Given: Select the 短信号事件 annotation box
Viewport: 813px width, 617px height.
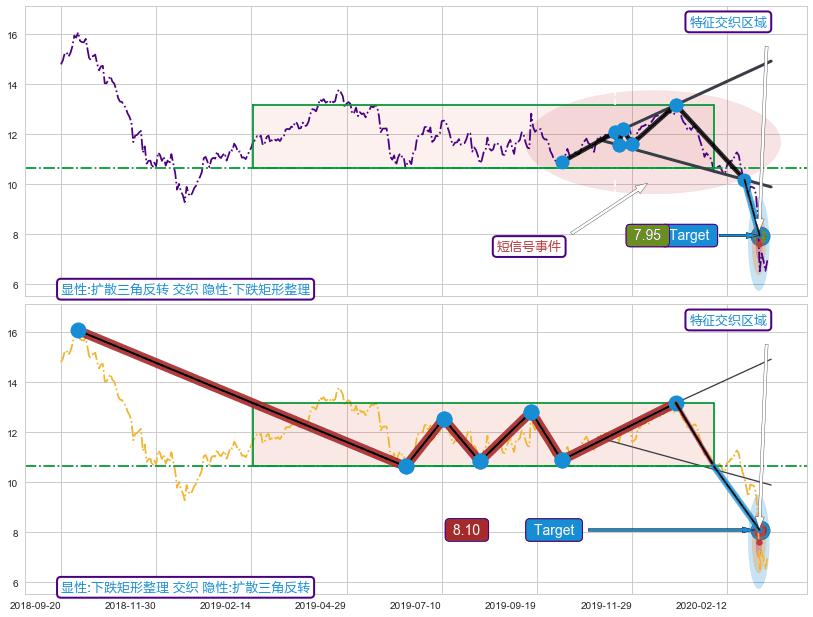Looking at the screenshot, I should 530,246.
